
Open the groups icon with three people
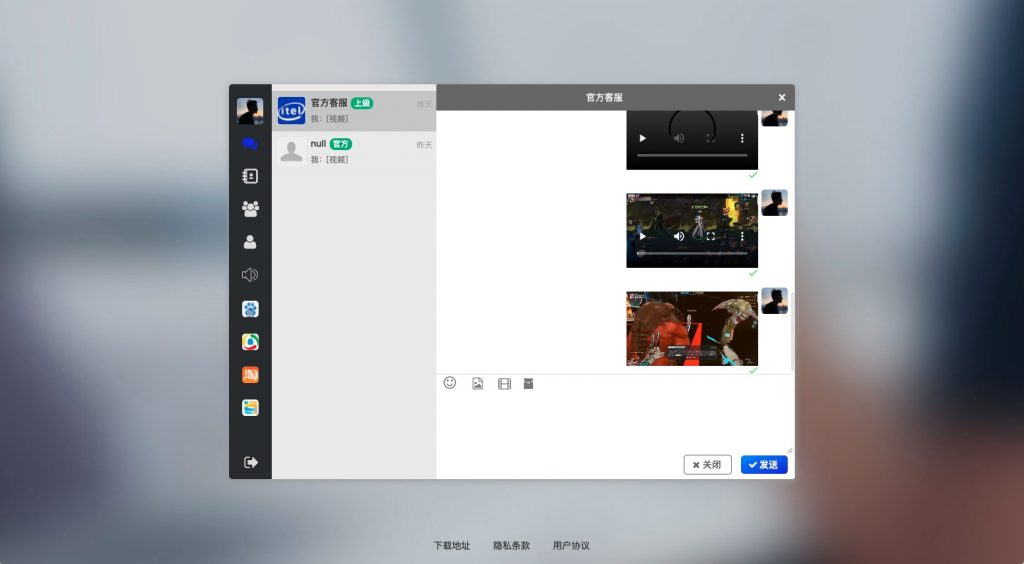pyautogui.click(x=250, y=209)
